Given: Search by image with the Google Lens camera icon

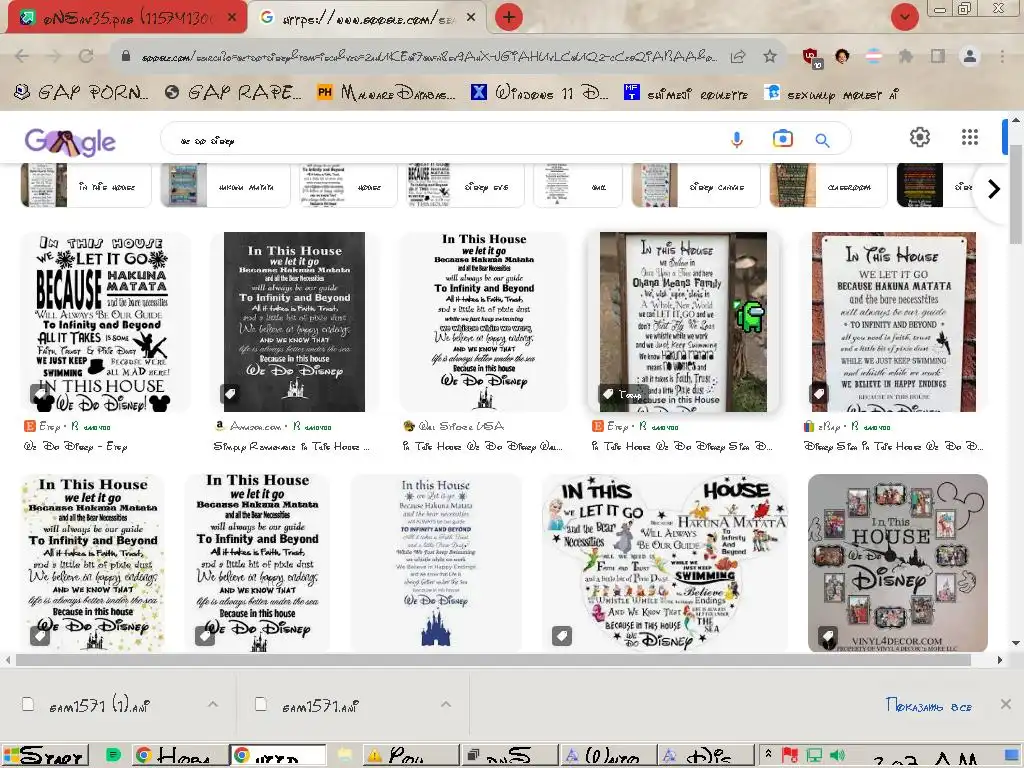Looking at the screenshot, I should pos(782,138).
